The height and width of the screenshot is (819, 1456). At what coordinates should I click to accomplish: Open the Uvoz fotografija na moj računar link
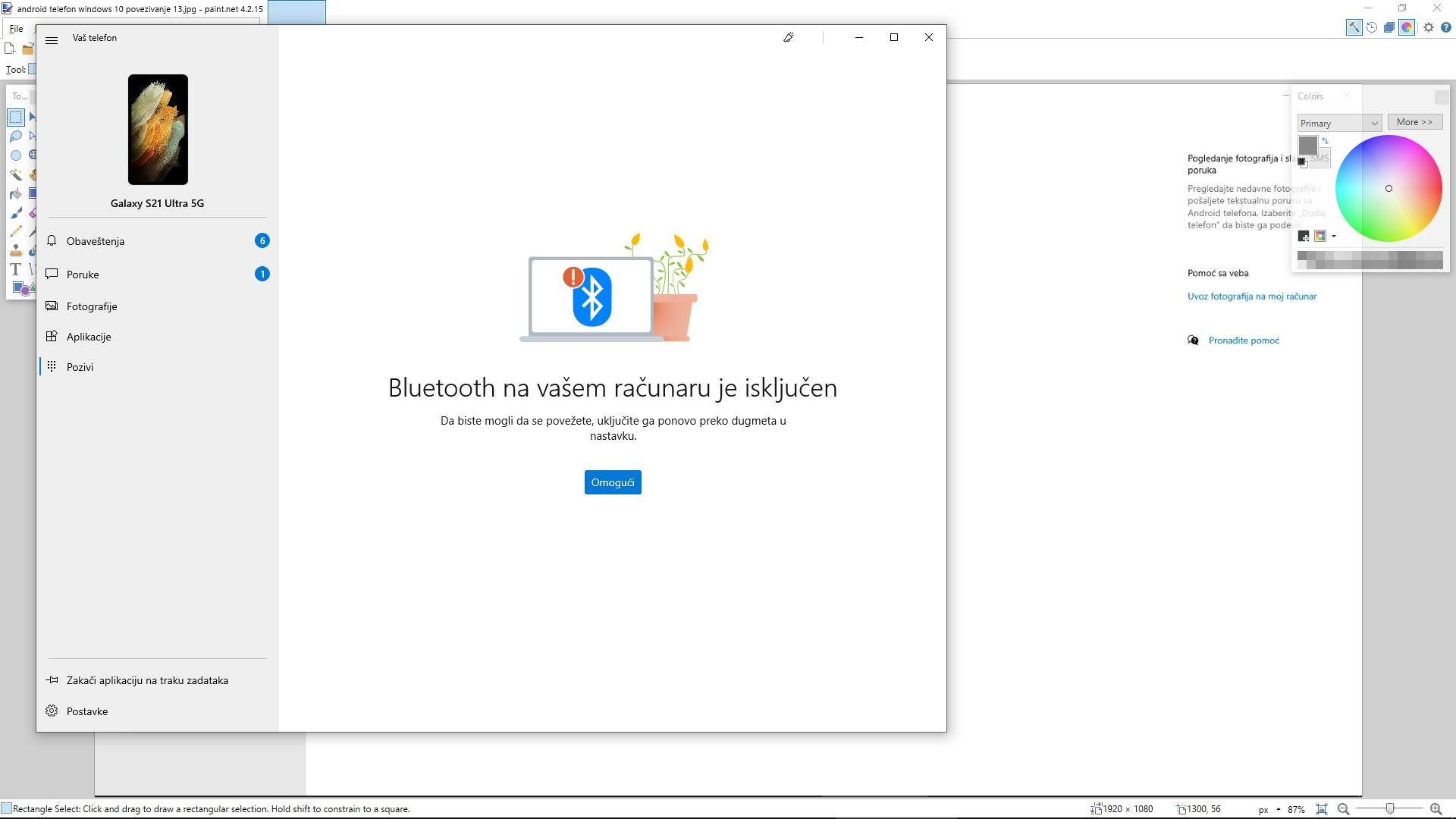(x=1251, y=296)
